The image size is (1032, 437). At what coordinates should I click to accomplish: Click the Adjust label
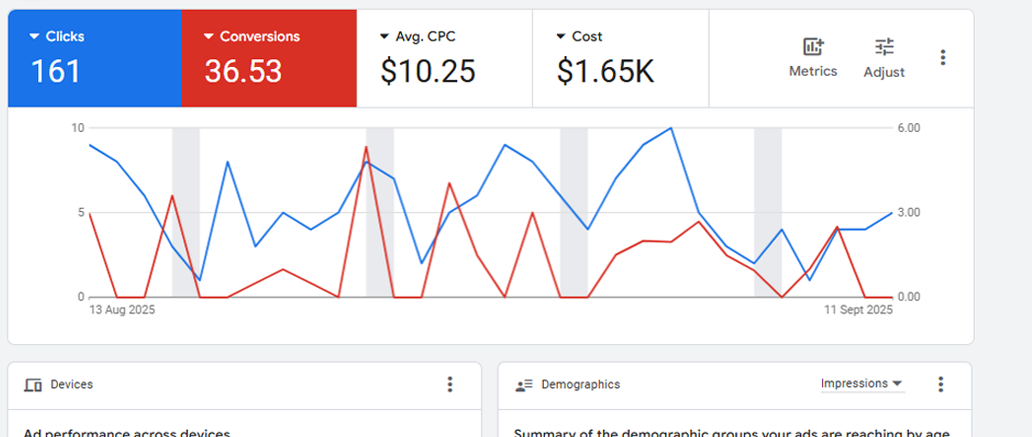[884, 72]
